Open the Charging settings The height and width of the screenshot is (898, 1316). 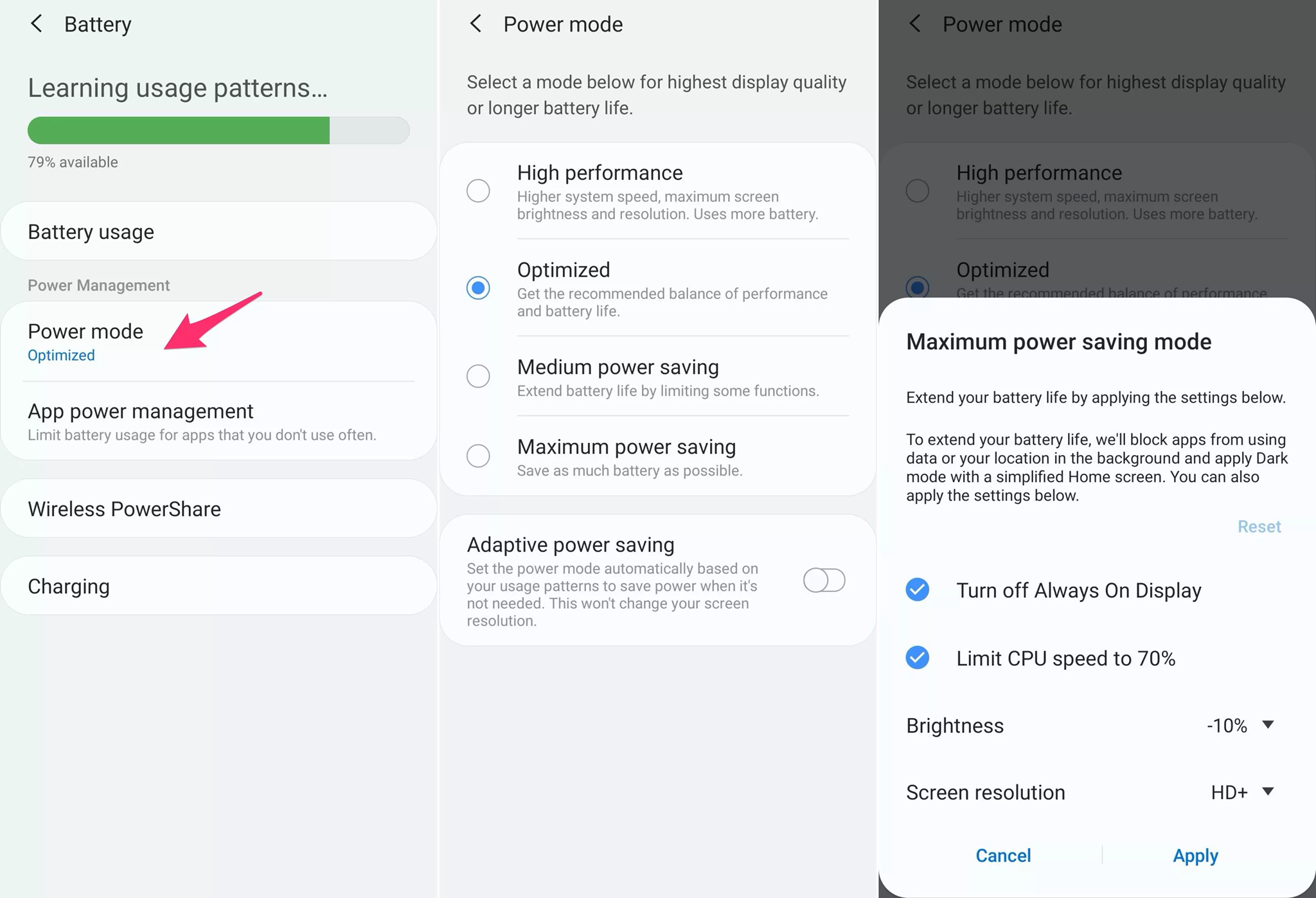click(218, 586)
